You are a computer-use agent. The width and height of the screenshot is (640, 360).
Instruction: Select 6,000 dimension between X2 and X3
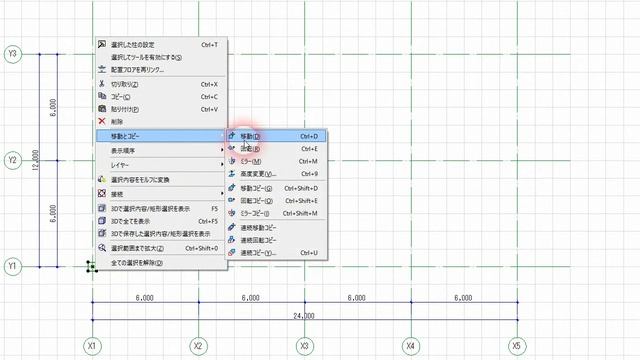[251, 298]
